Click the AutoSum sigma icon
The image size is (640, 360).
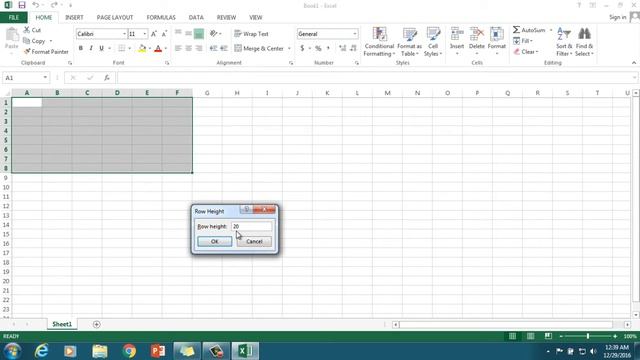(x=516, y=30)
